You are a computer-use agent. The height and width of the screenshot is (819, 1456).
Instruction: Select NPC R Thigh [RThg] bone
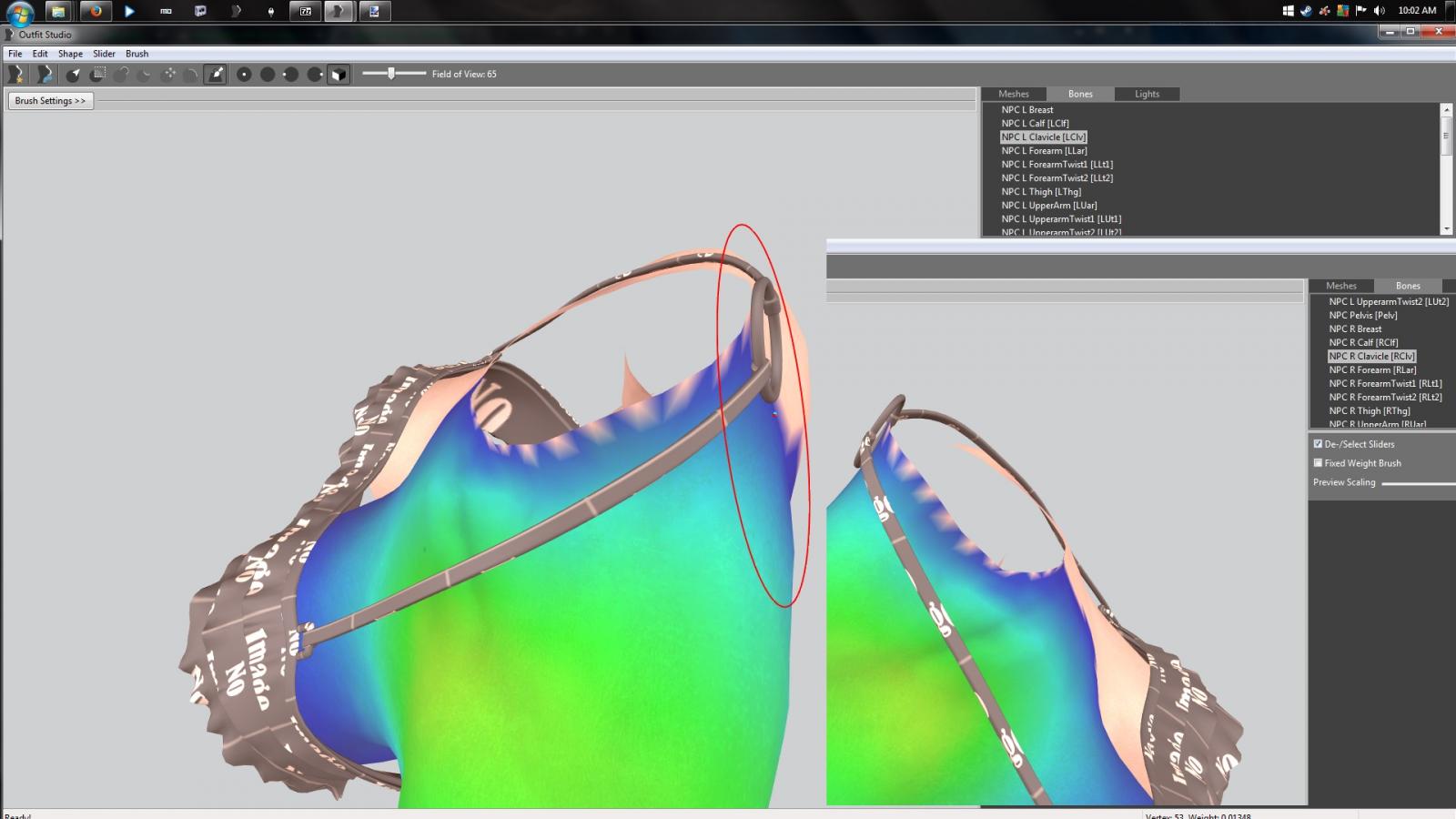tap(1369, 411)
